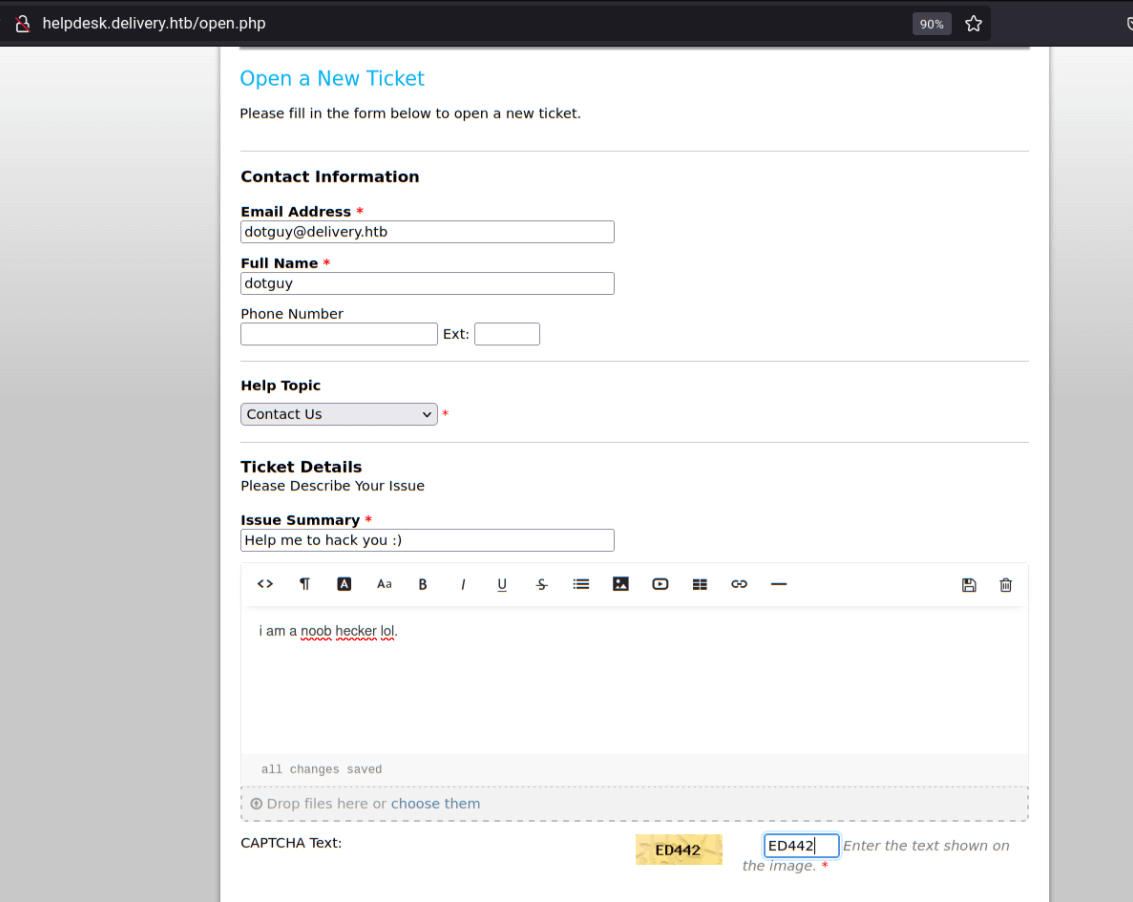
Task: Click the ED442 CAPTCHA image
Action: pos(678,850)
